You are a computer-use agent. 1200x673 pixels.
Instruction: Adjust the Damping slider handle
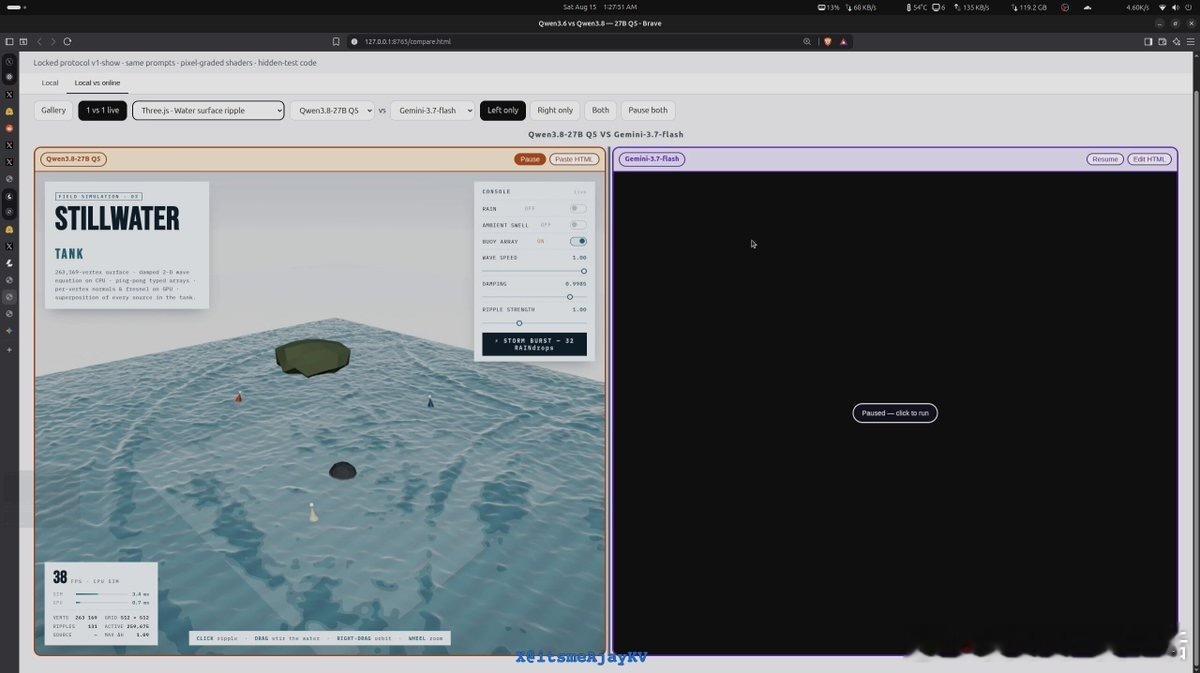(x=570, y=297)
